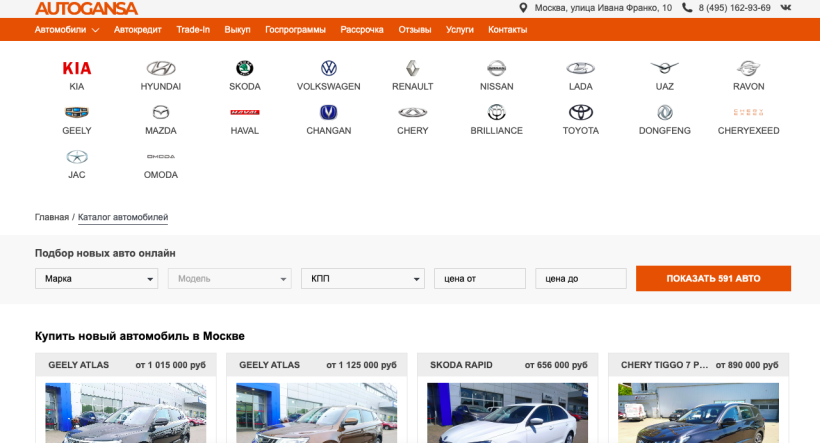
Task: Click the price 'от 890 000 руб'
Action: tap(747, 365)
